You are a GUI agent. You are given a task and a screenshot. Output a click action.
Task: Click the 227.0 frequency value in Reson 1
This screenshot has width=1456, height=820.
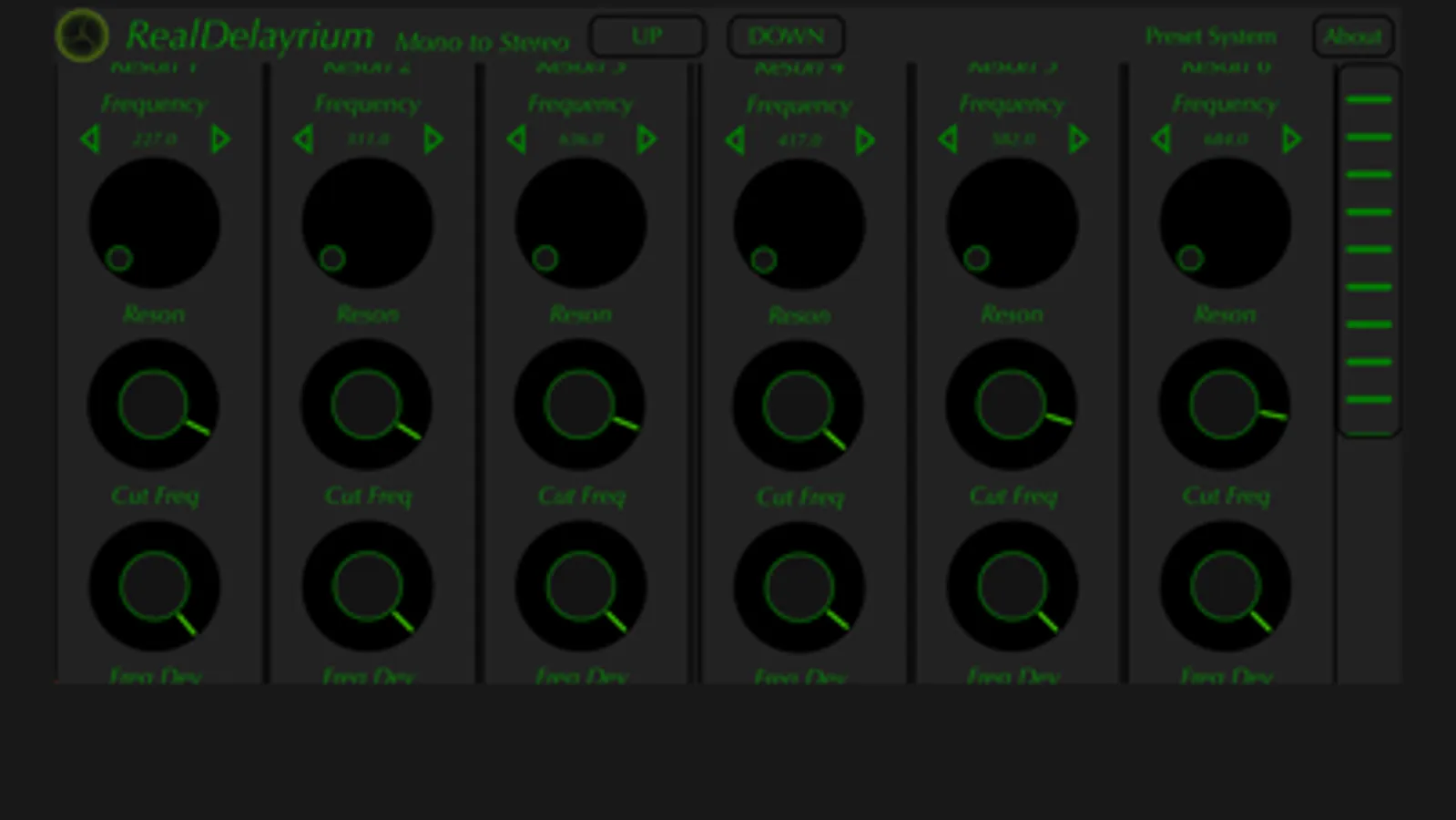(x=155, y=139)
